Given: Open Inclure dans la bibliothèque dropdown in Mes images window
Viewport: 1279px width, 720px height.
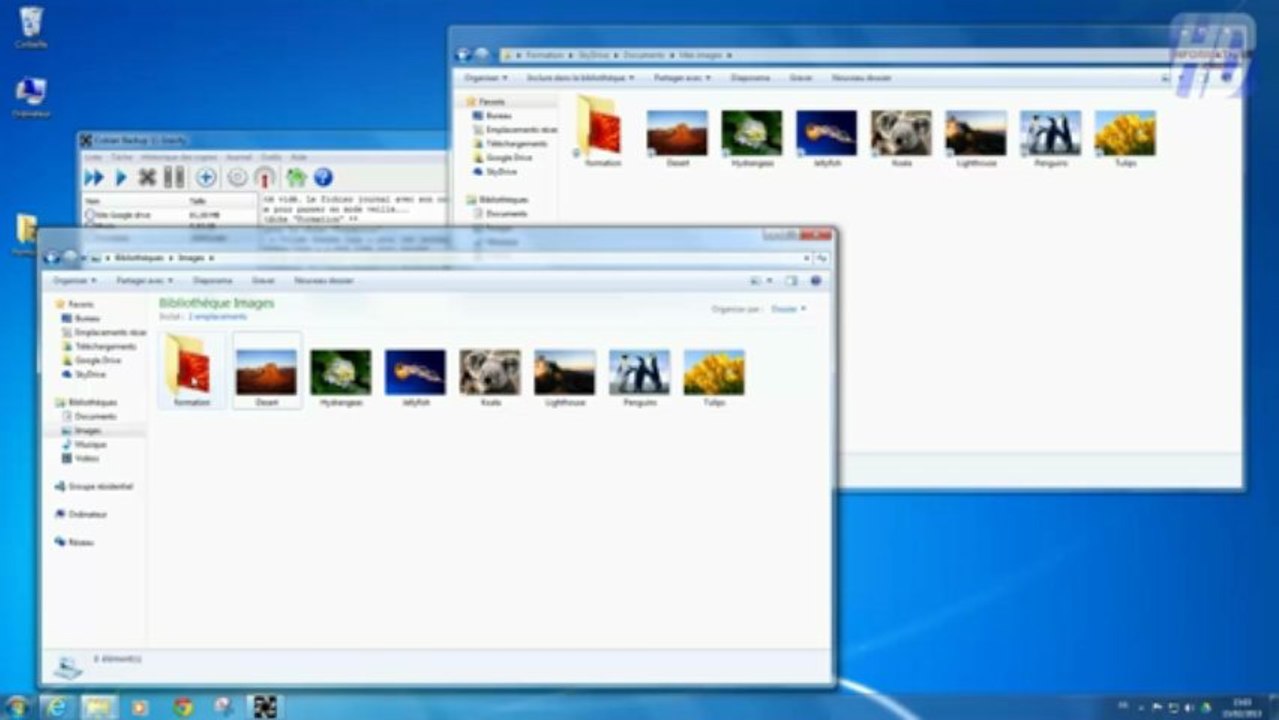Looking at the screenshot, I should click(x=580, y=77).
